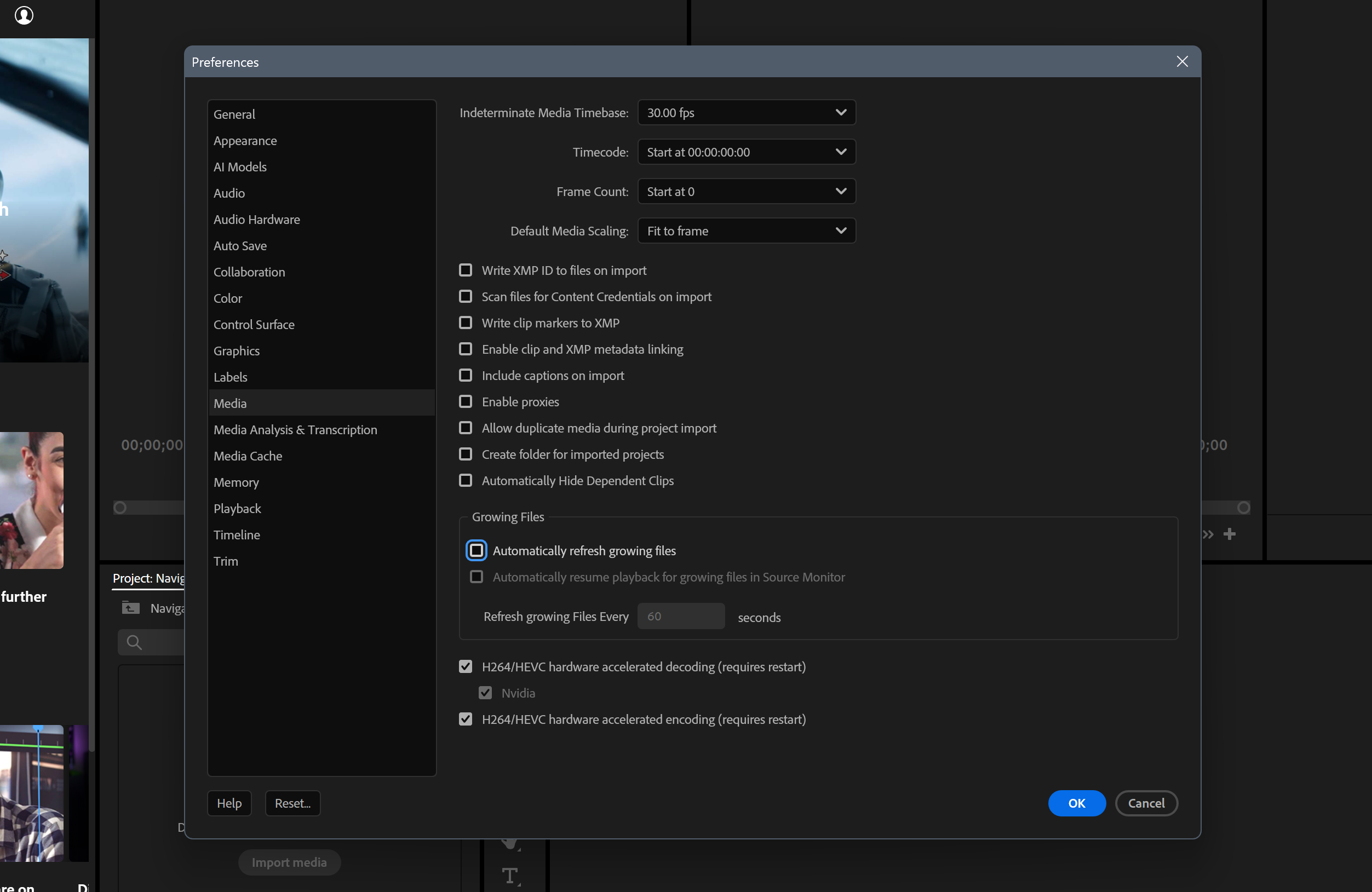Select Control Surface preferences

point(322,324)
